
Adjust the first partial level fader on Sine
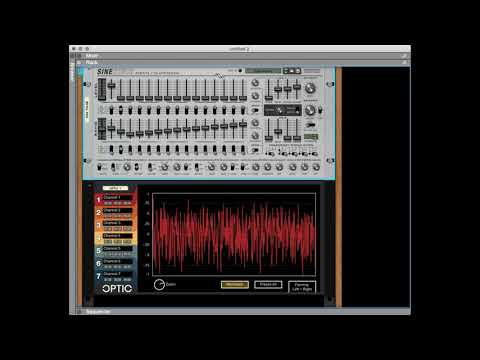pyautogui.click(x=111, y=86)
